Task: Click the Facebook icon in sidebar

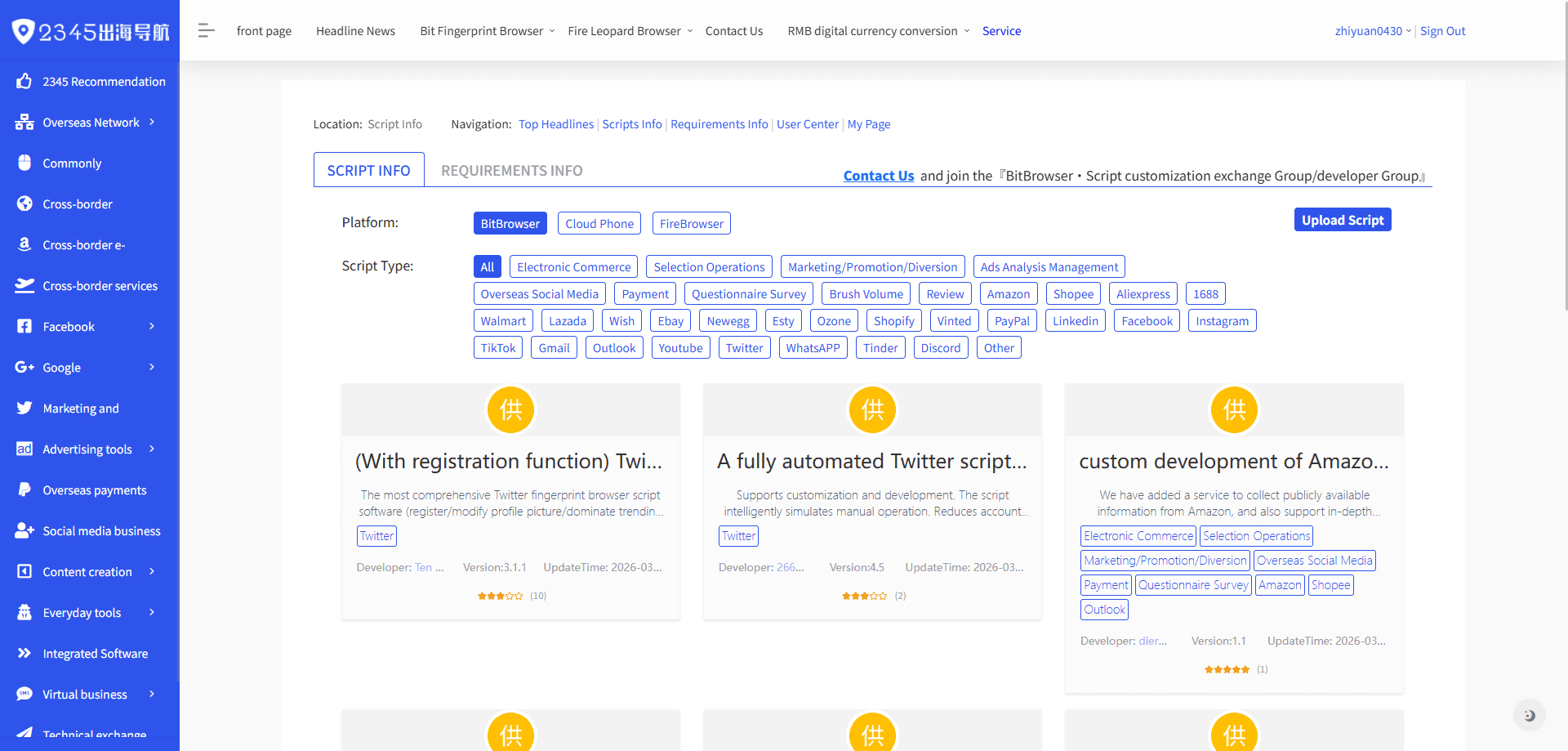Action: (x=24, y=327)
